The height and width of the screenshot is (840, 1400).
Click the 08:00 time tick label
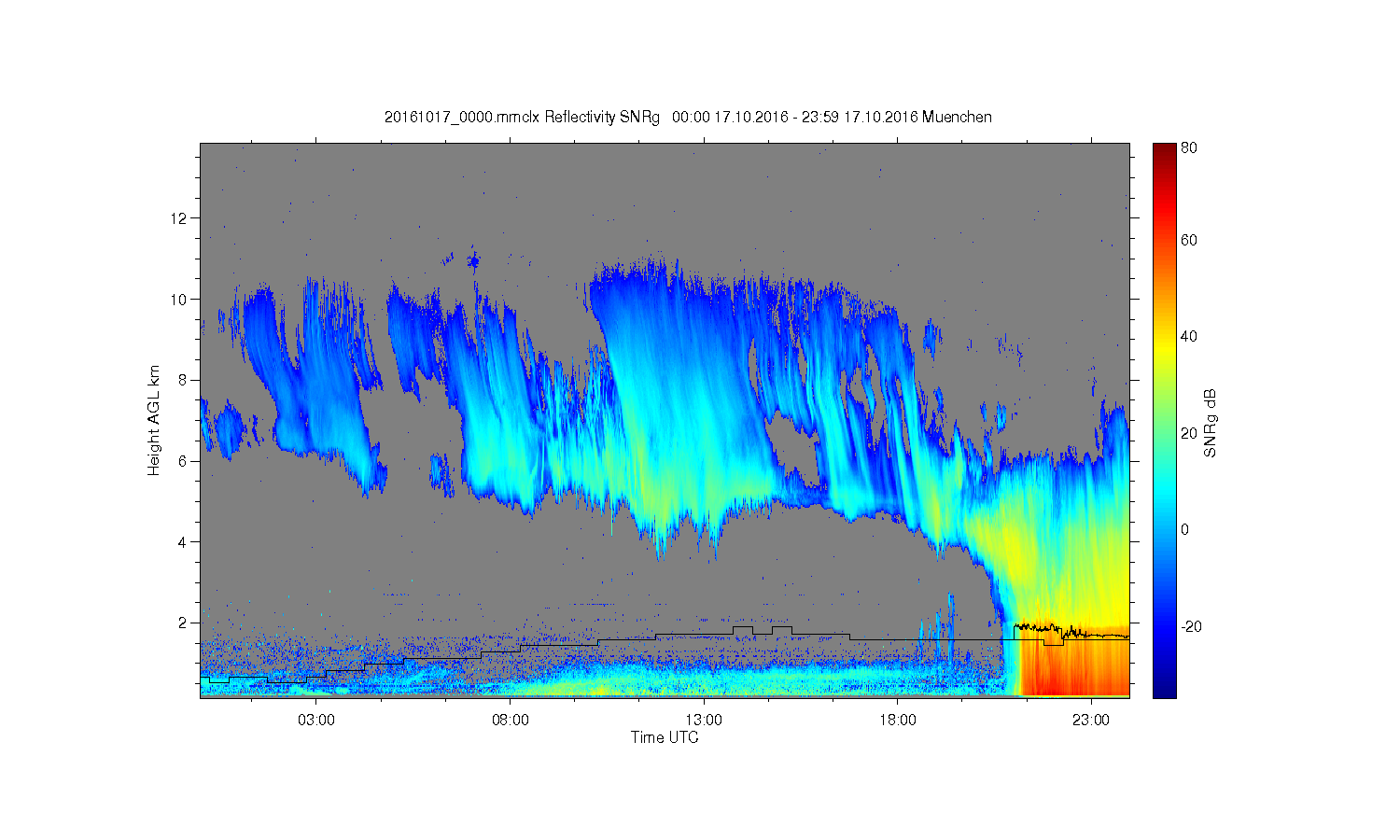pos(511,721)
